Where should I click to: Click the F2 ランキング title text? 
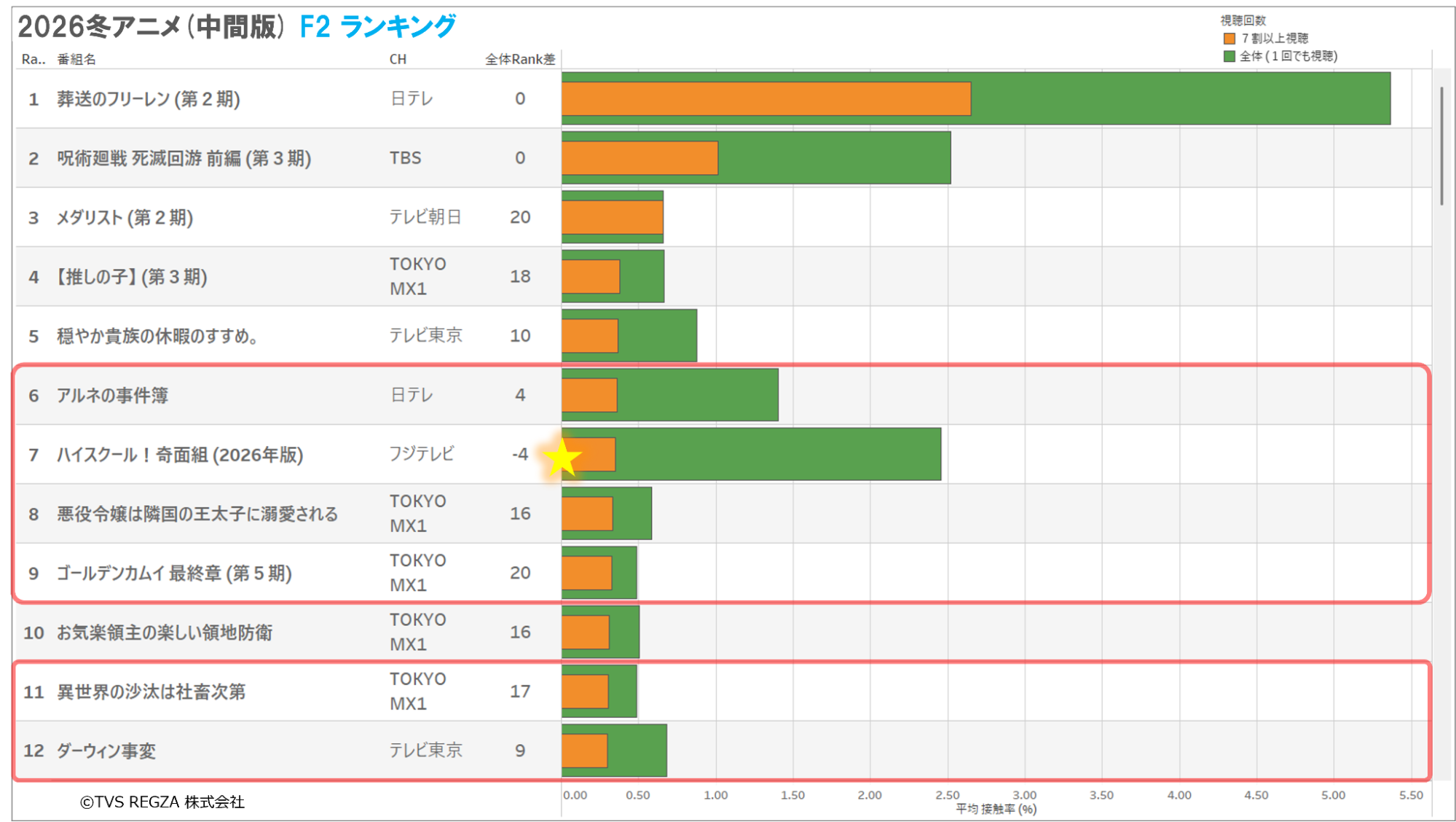pos(377,27)
